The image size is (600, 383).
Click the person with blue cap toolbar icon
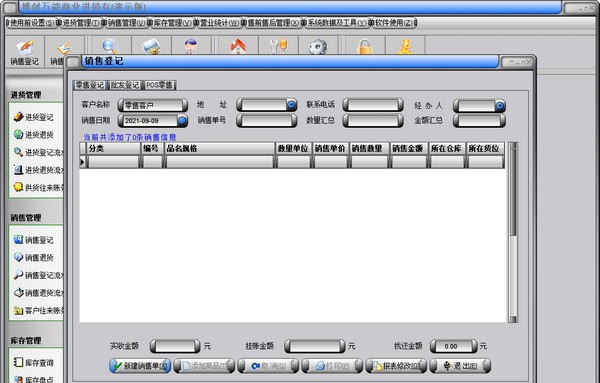pyautogui.click(x=191, y=46)
